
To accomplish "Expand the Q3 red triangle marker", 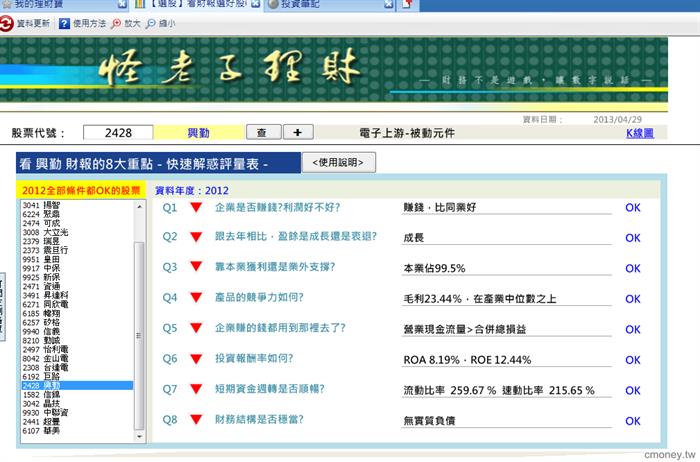I will click(x=196, y=267).
